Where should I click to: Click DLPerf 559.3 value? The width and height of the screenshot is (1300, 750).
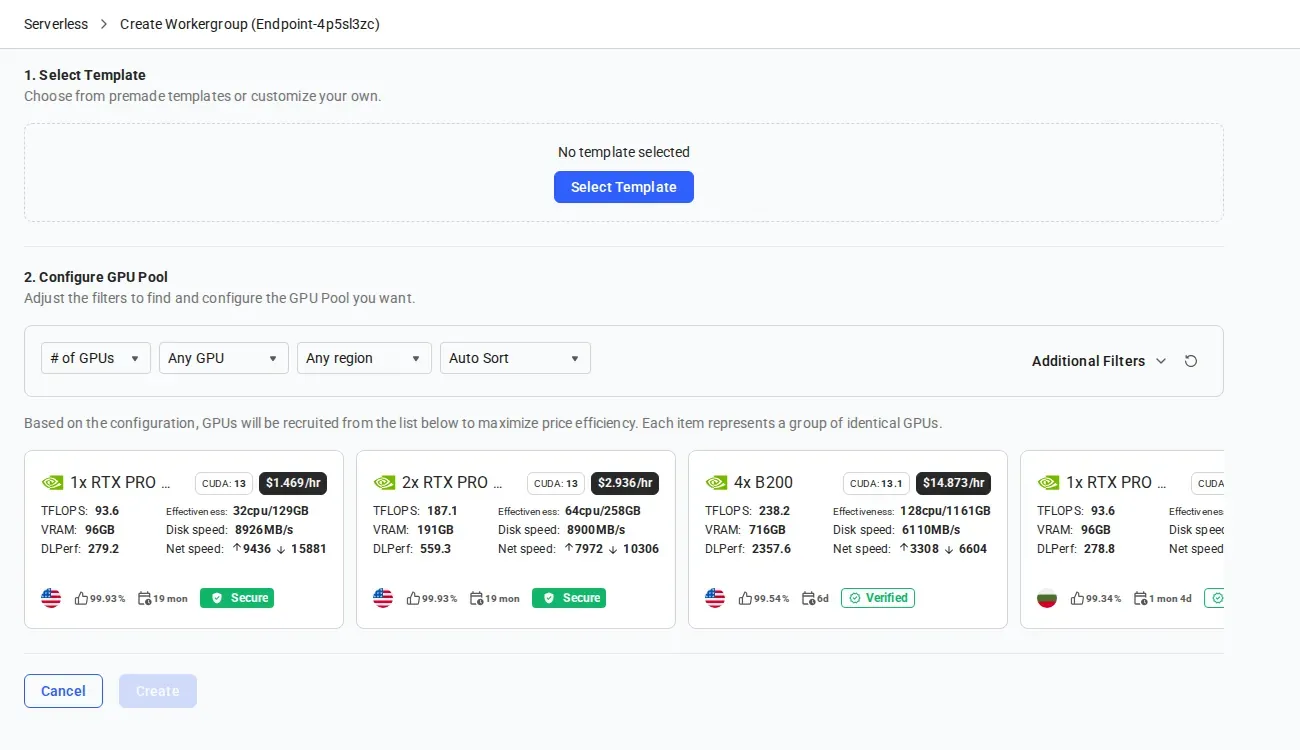(434, 548)
